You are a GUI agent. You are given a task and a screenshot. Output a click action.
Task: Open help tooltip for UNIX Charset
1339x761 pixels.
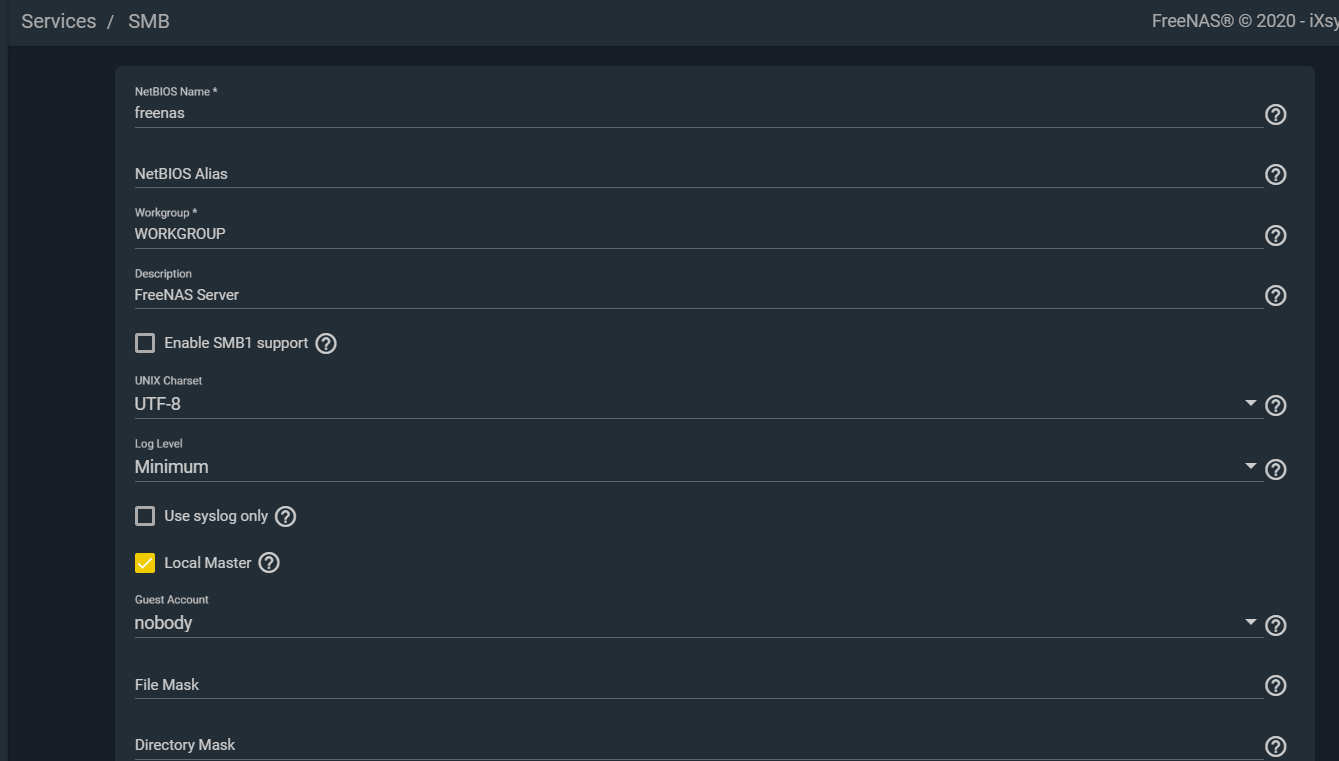tap(1275, 406)
